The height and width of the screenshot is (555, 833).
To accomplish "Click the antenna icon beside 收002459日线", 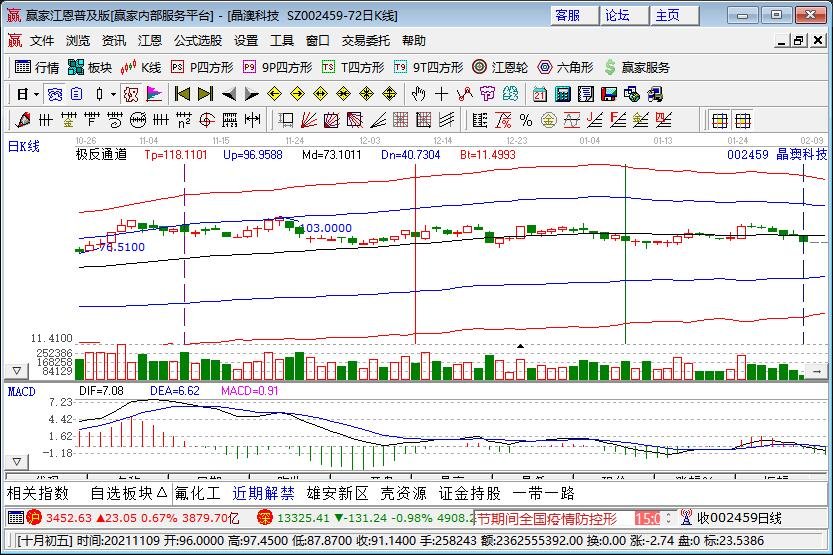I will (686, 517).
